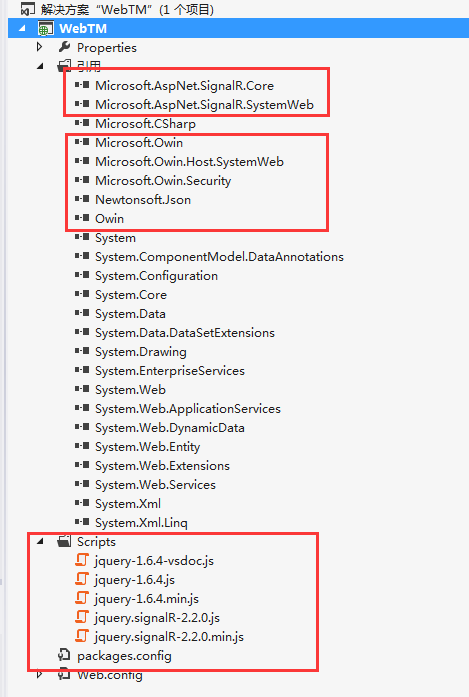The width and height of the screenshot is (469, 697).
Task: Click the solution icon beside 解决方案 WebTM
Action: click(28, 9)
